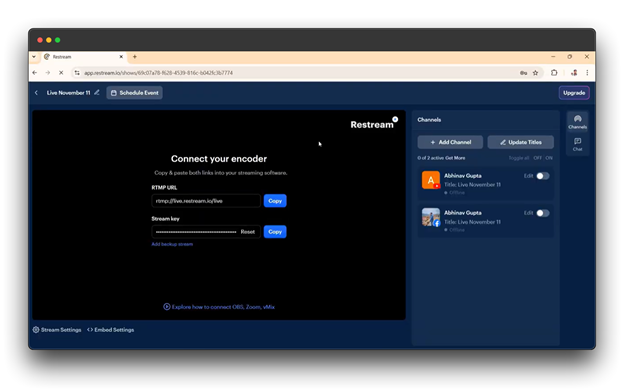Open Add backup stream link

(x=172, y=244)
